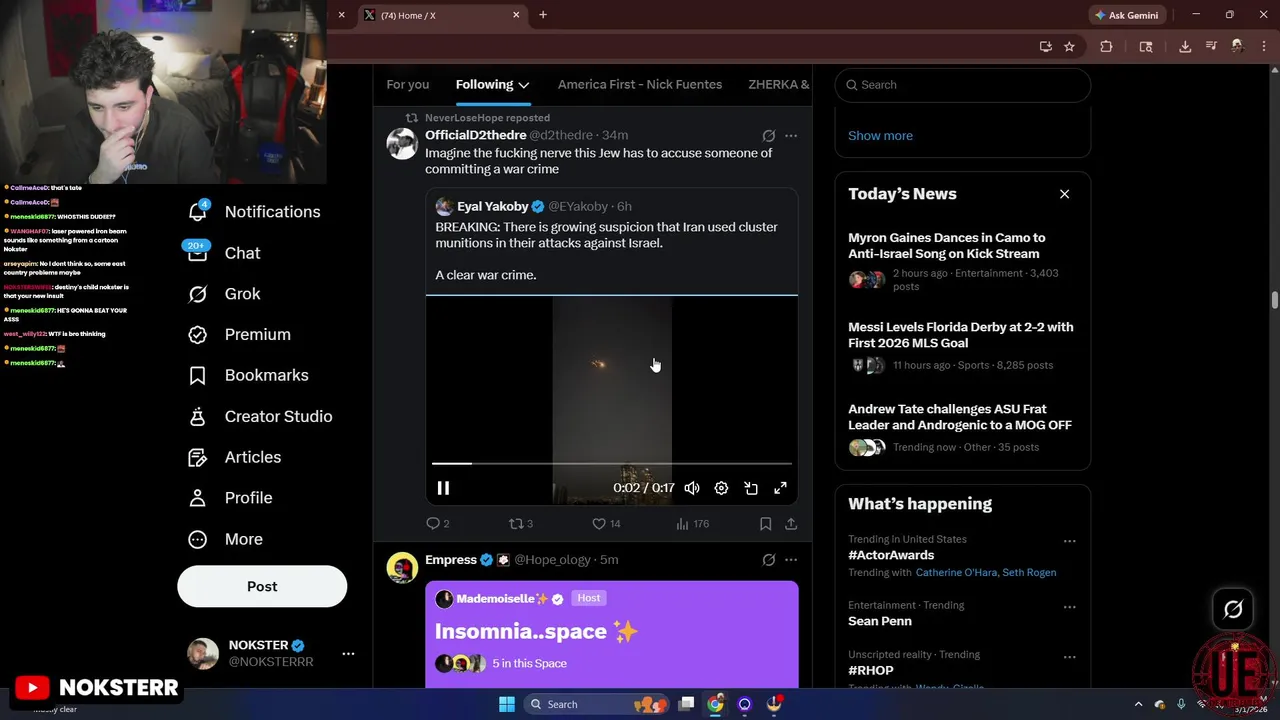Viewport: 1280px width, 720px height.
Task: Seek on the video progress bar
Action: (x=612, y=463)
